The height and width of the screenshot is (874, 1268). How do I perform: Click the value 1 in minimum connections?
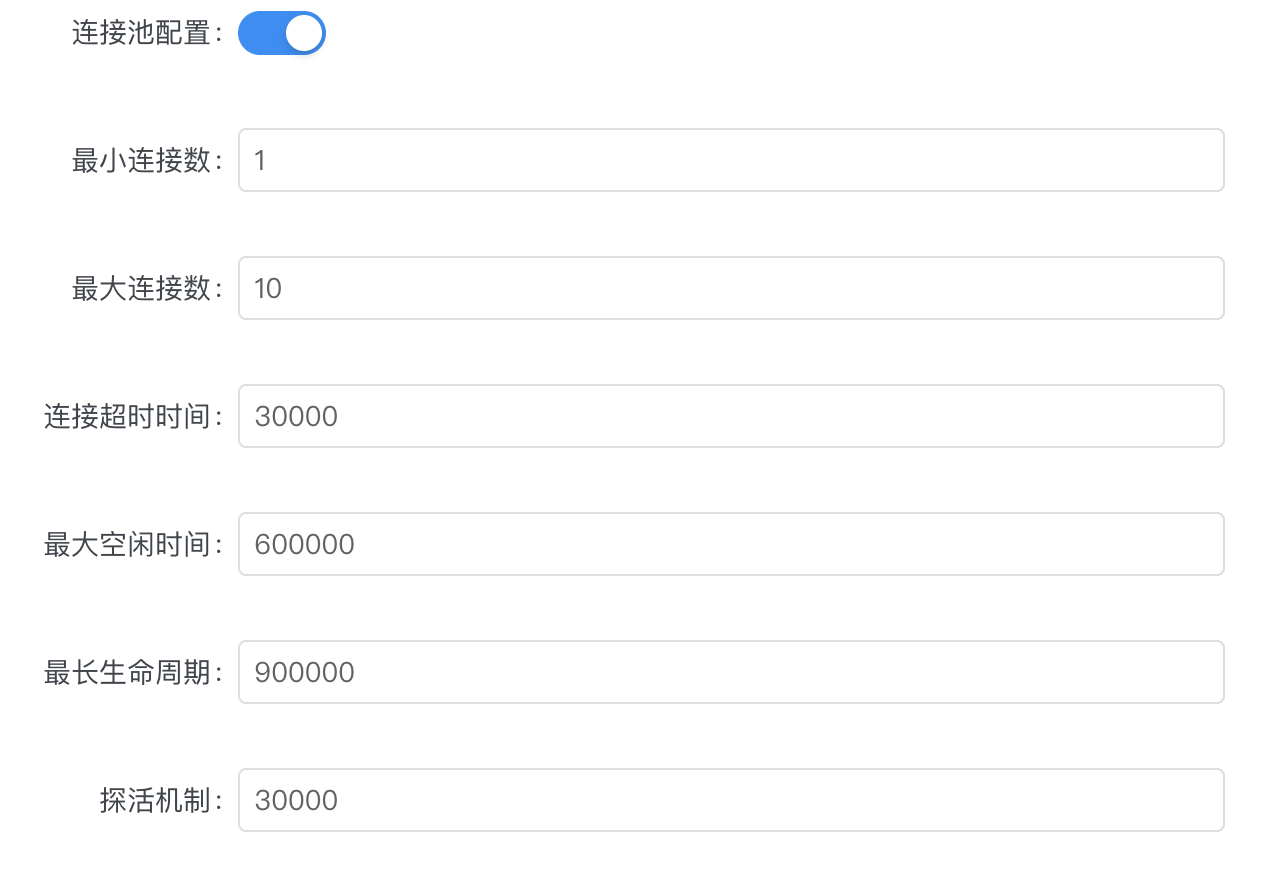tap(260, 160)
